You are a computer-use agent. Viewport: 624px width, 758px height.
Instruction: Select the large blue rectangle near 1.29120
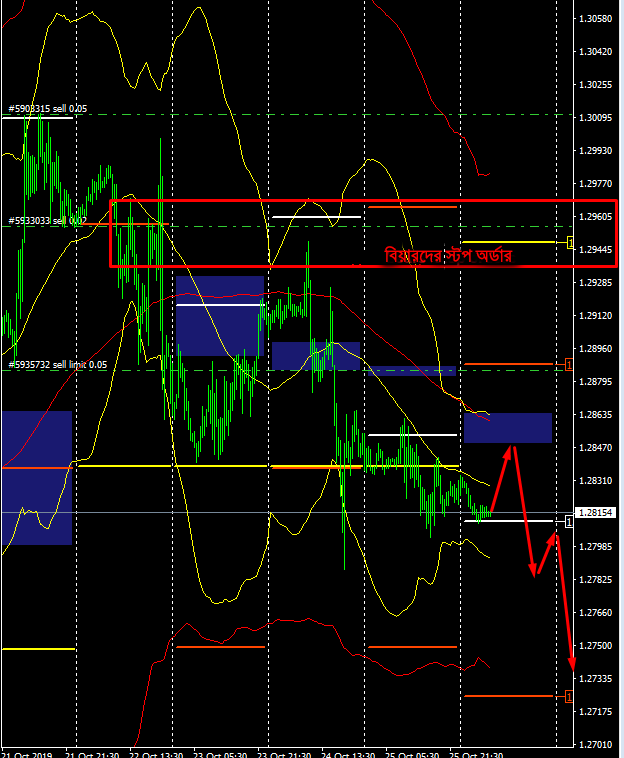(x=219, y=316)
